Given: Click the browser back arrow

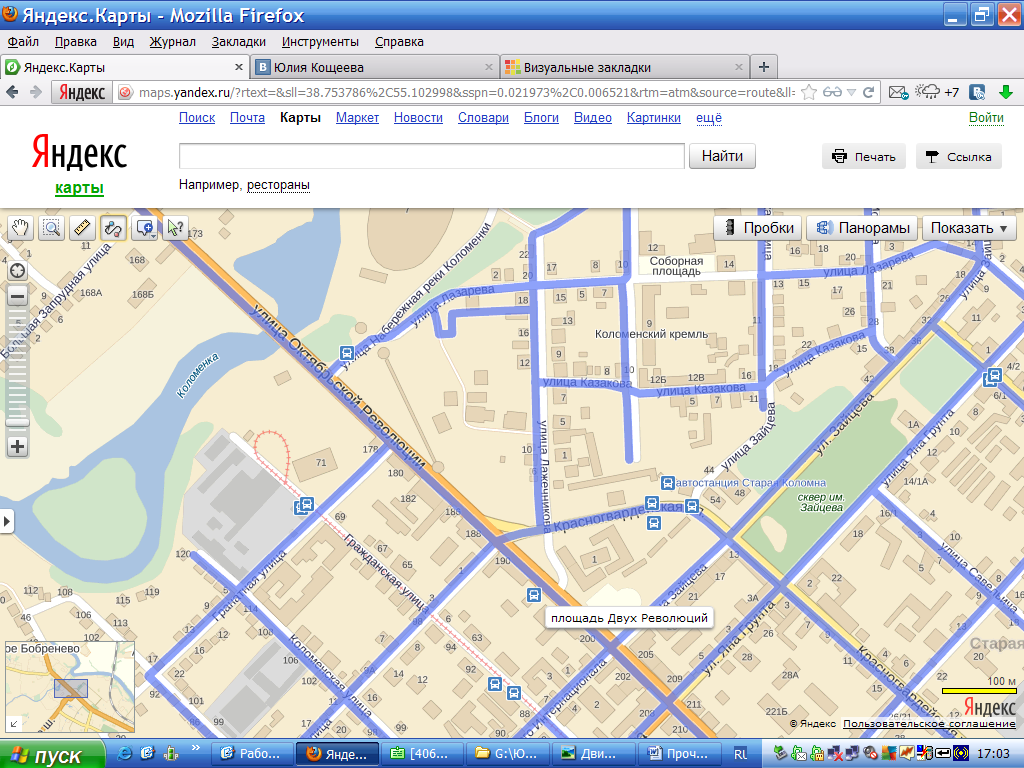Looking at the screenshot, I should click(x=12, y=93).
